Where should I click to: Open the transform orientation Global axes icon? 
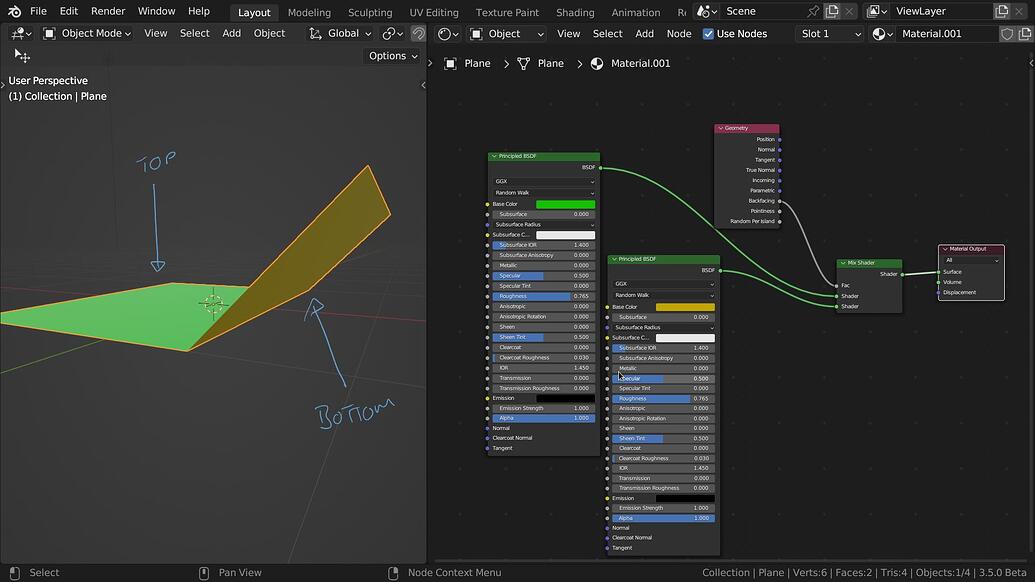[x=316, y=33]
